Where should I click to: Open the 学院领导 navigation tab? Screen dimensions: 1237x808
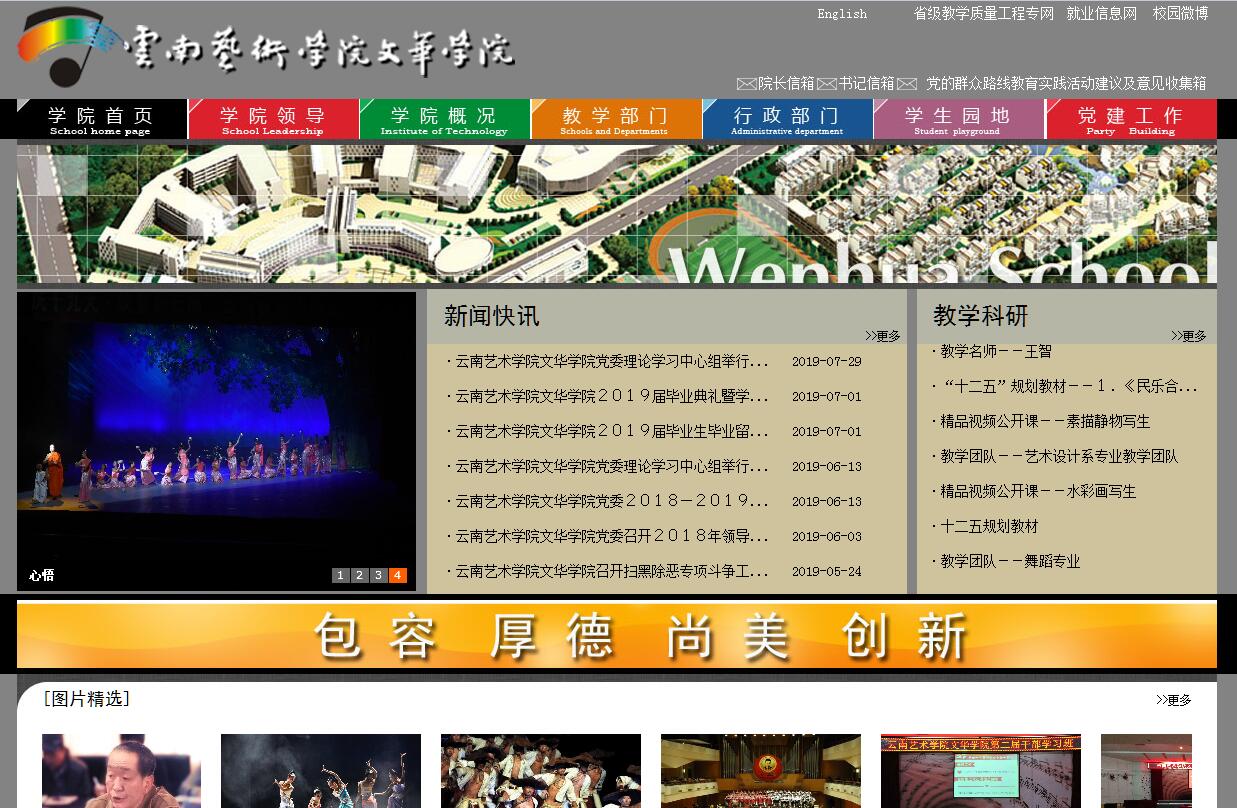point(273,119)
